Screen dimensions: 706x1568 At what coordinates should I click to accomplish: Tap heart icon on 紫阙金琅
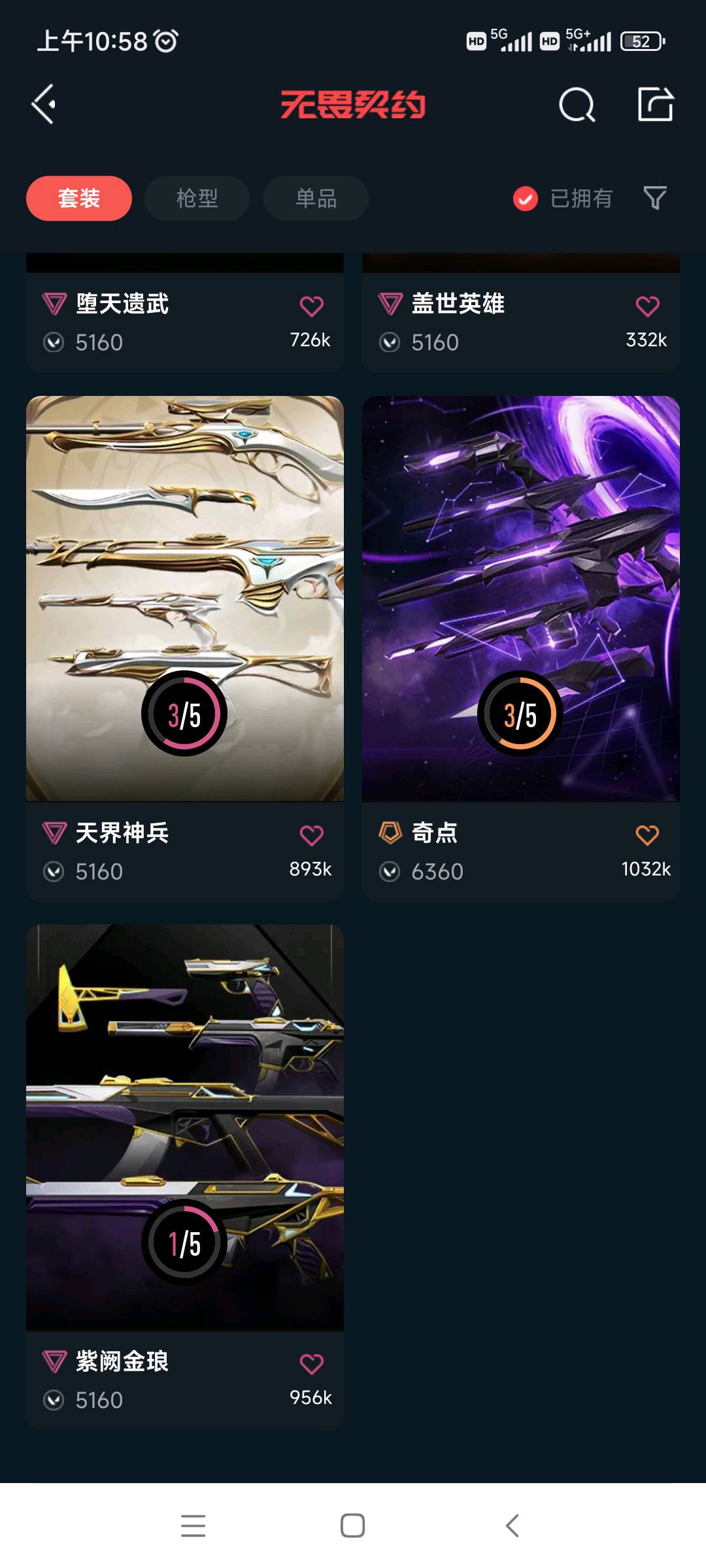point(312,1364)
